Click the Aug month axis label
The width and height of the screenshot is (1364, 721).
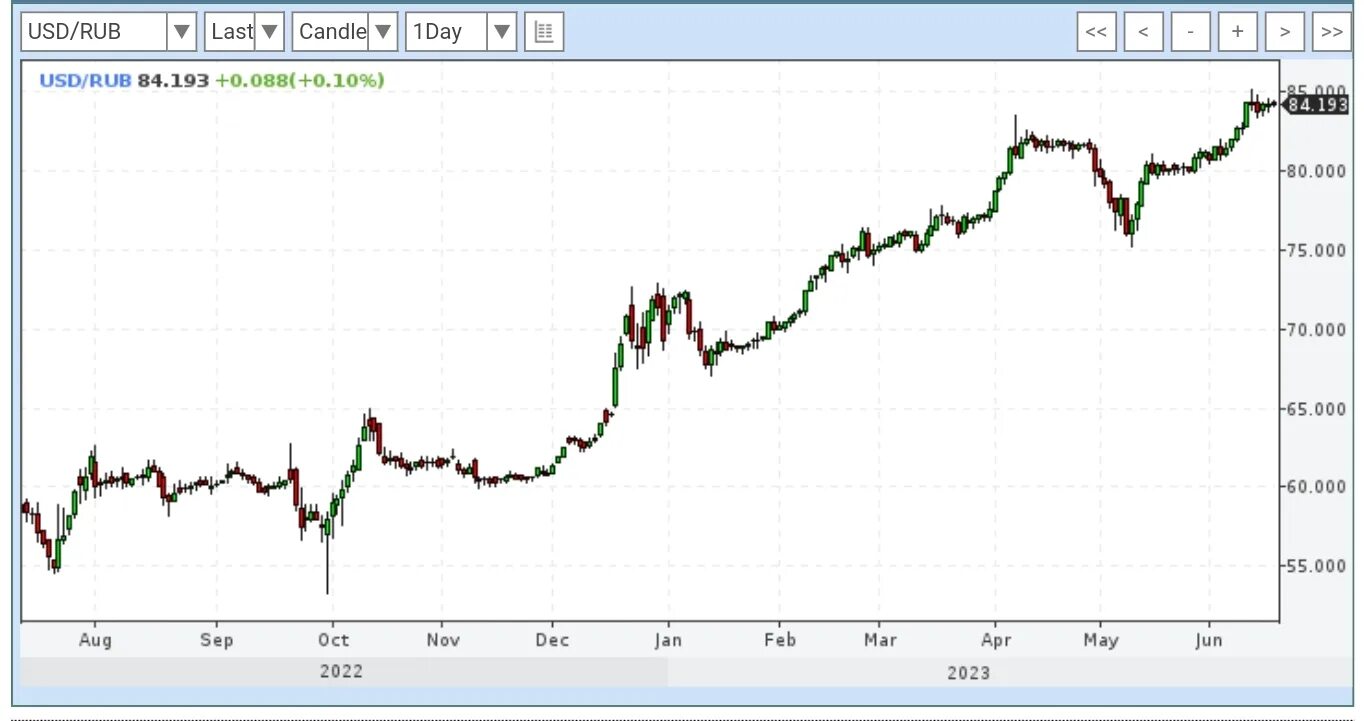coord(95,640)
